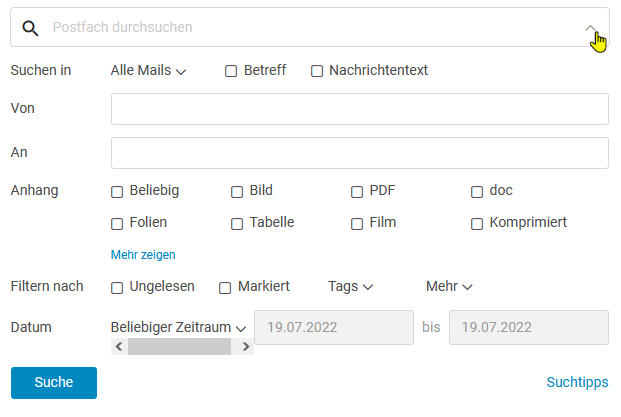Open the Suchtipps link
The image size is (621, 417).
[577, 382]
